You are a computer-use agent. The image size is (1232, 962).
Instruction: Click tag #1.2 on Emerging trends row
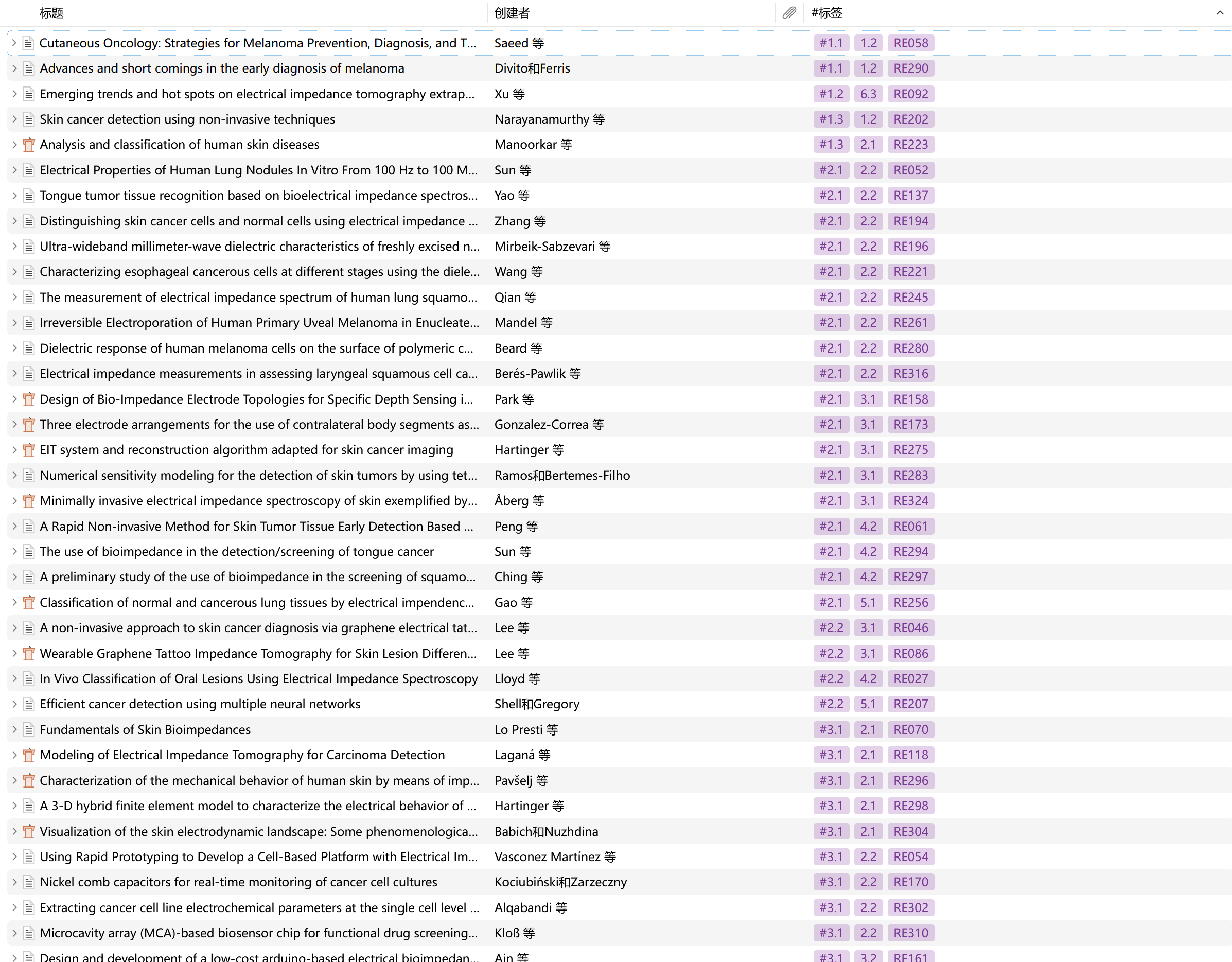pos(831,94)
